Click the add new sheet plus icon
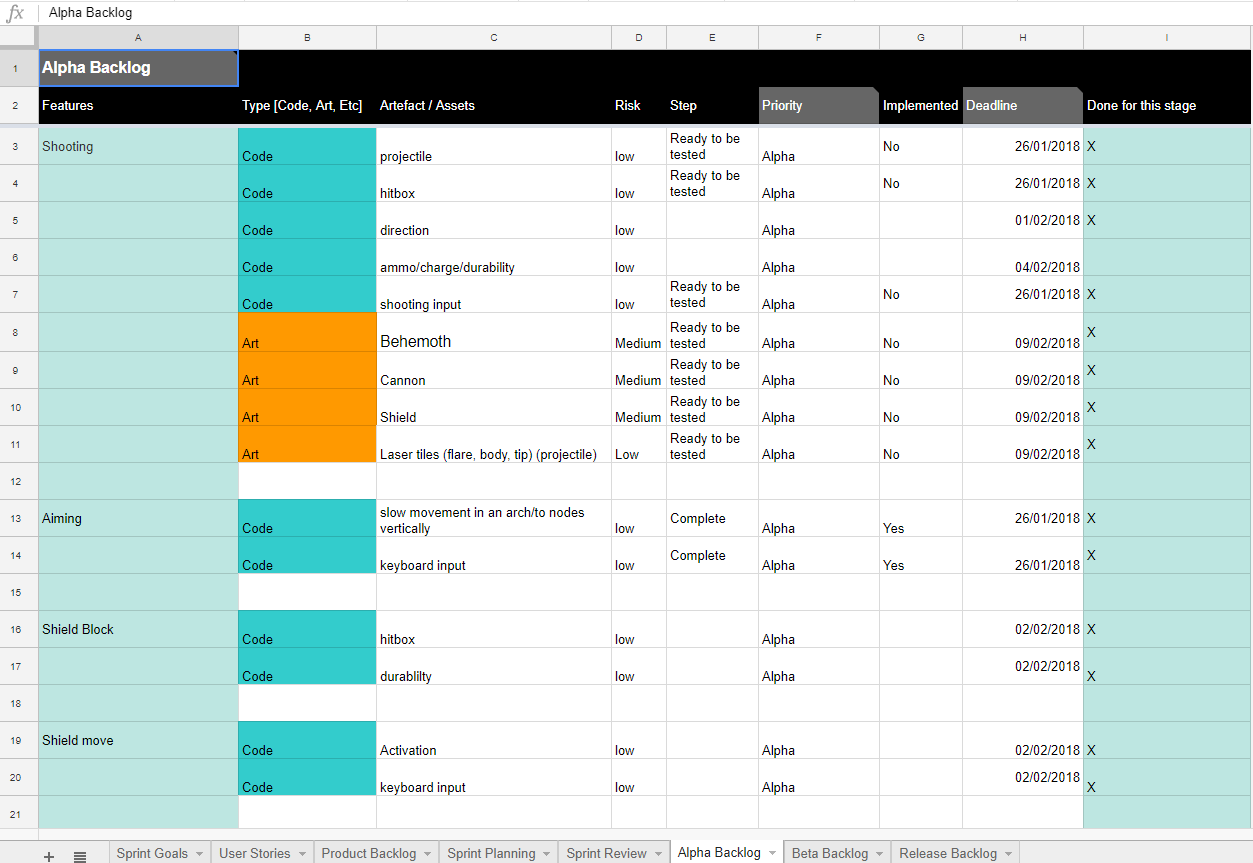The height and width of the screenshot is (863, 1253). (x=49, y=855)
